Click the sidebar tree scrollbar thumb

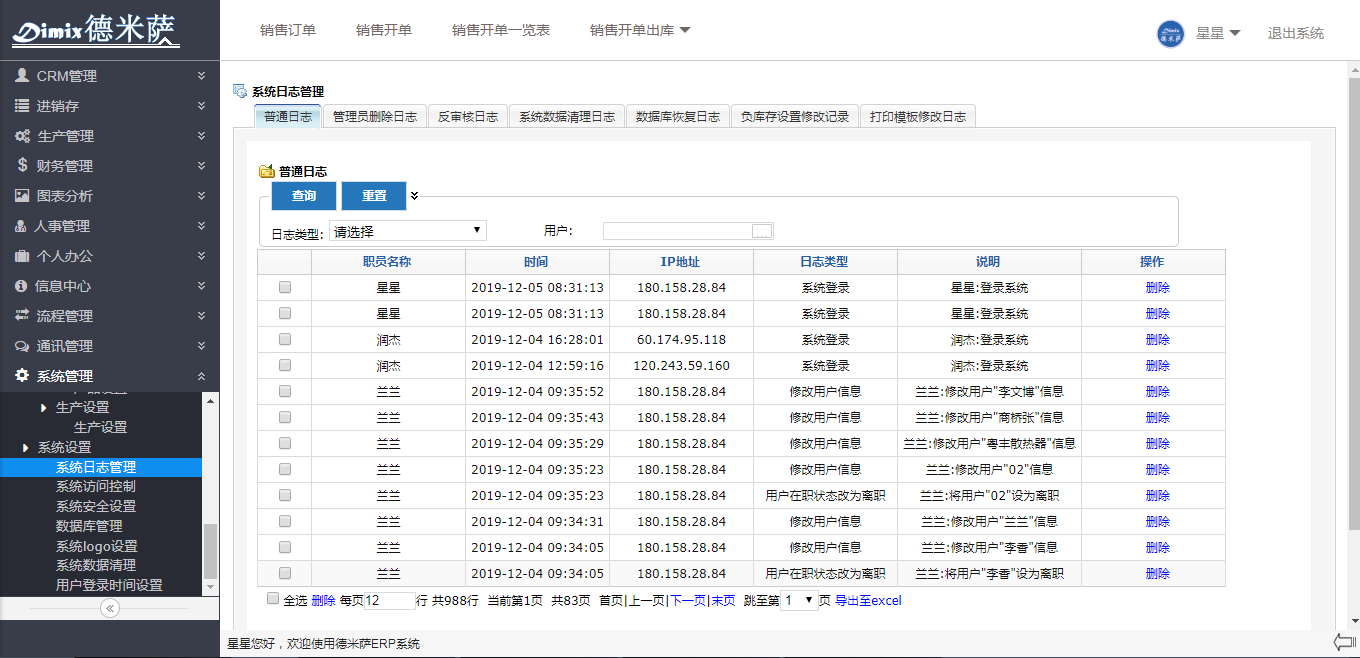tap(210, 551)
